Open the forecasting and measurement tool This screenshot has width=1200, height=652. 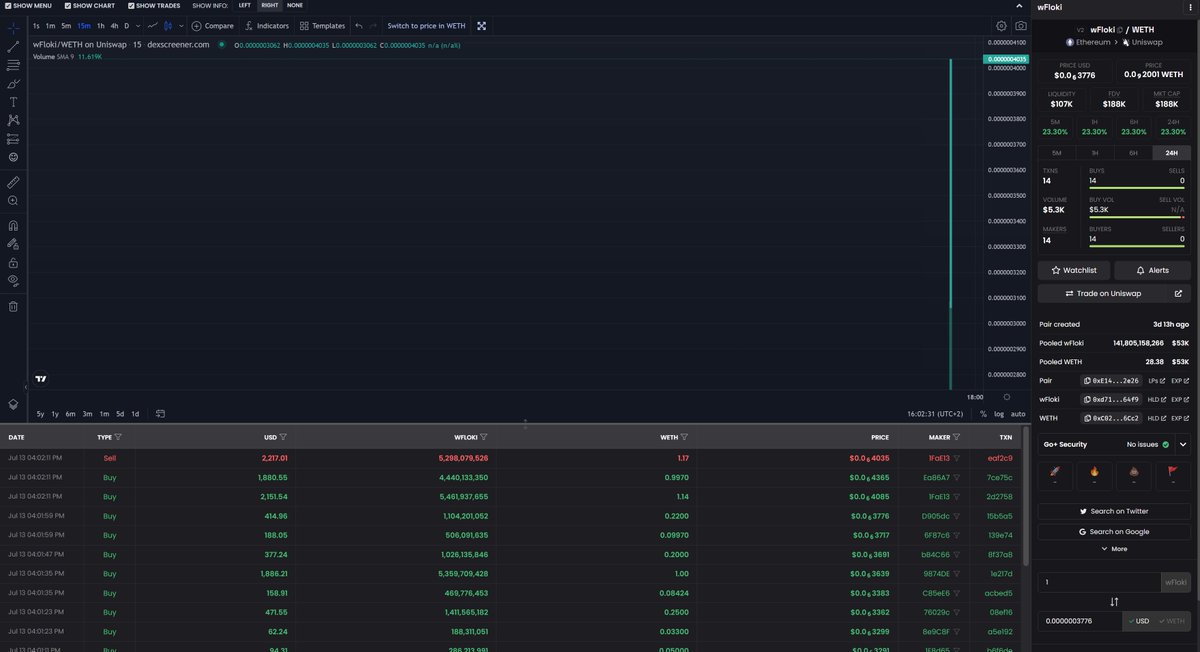[13, 139]
